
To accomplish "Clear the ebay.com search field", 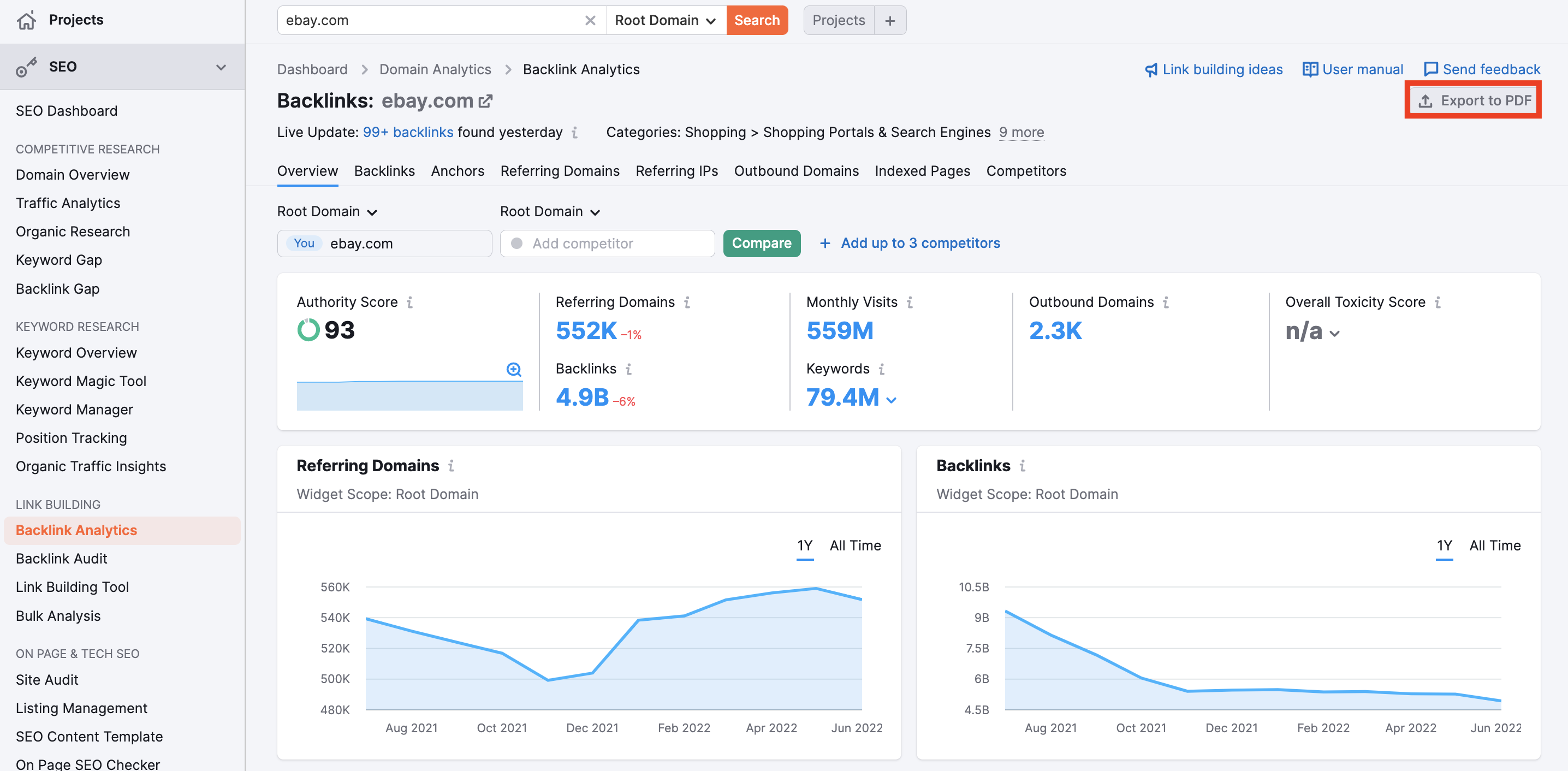I will pyautogui.click(x=590, y=21).
